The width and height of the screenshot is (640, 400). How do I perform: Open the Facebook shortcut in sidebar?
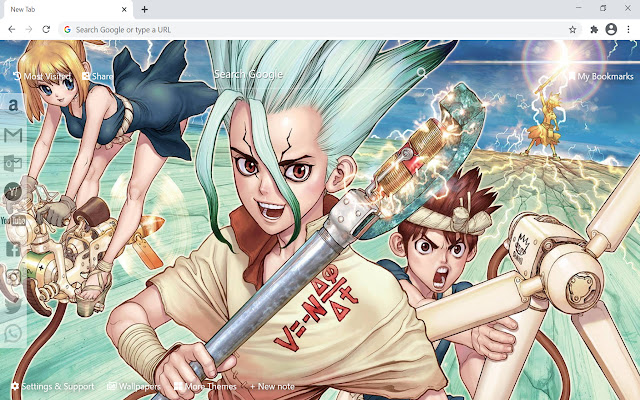(x=13, y=249)
